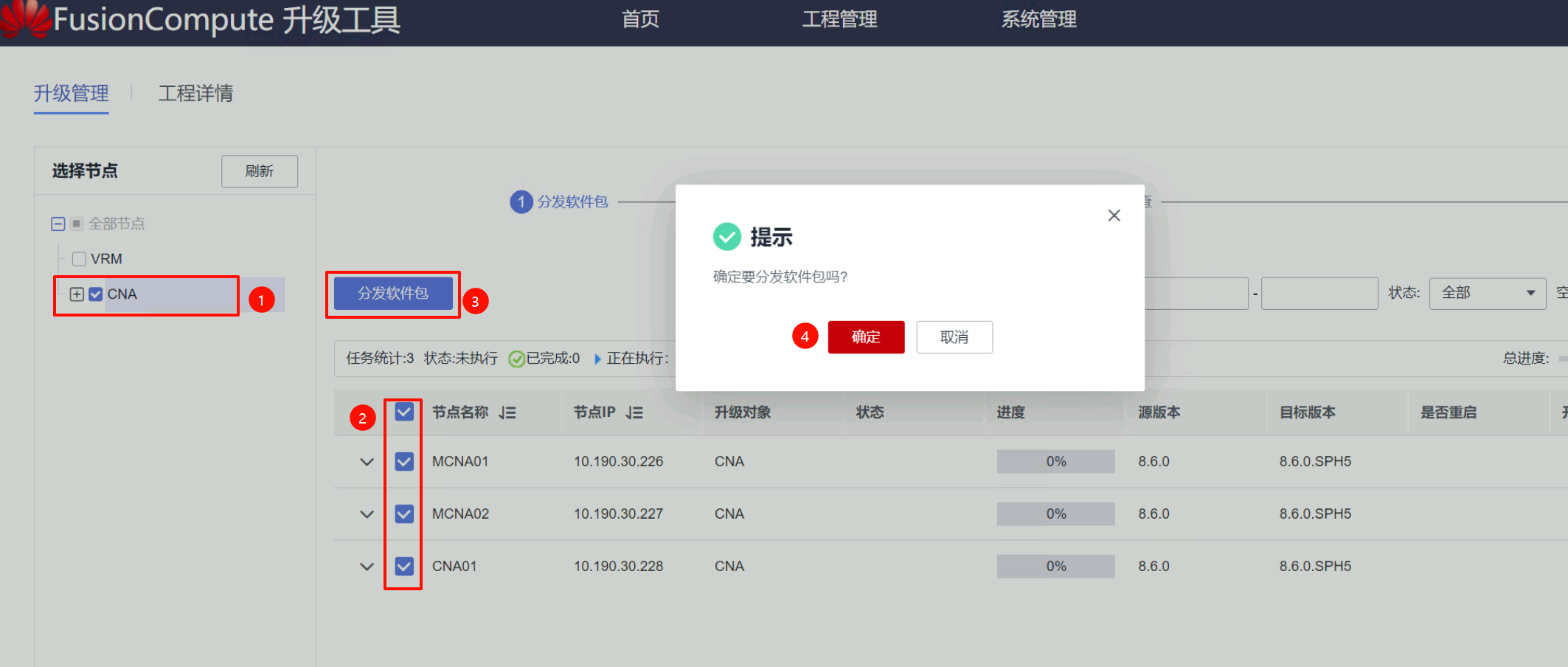
Task: Expand the MCNA01 row details
Action: tap(367, 462)
